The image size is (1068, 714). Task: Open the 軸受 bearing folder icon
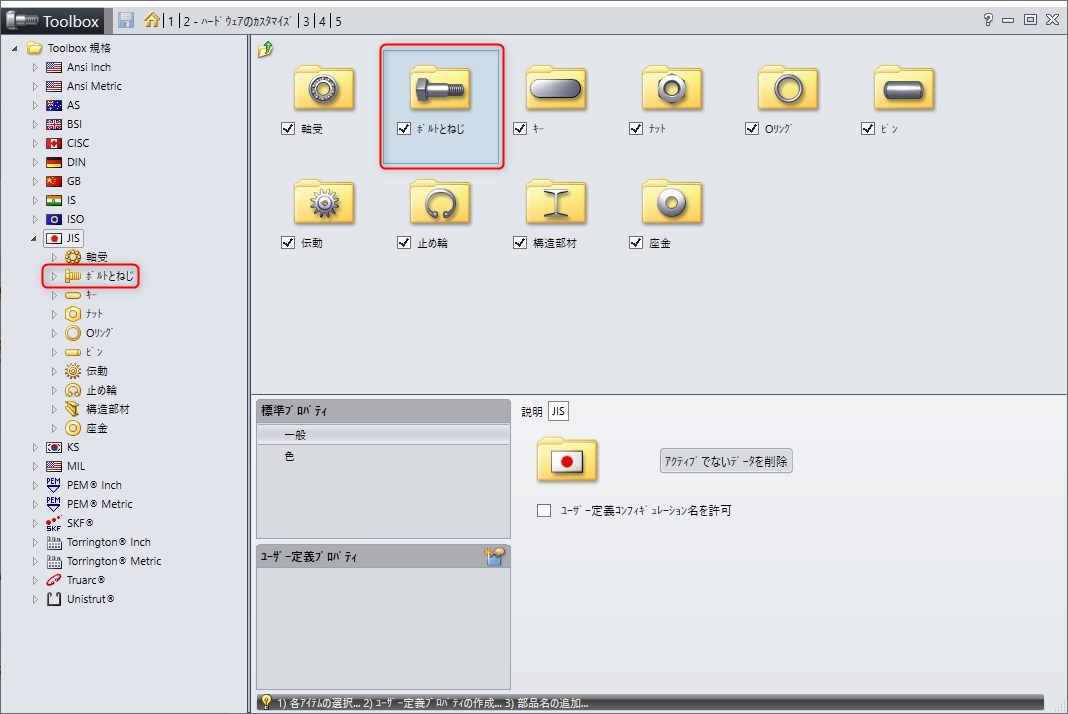click(324, 90)
